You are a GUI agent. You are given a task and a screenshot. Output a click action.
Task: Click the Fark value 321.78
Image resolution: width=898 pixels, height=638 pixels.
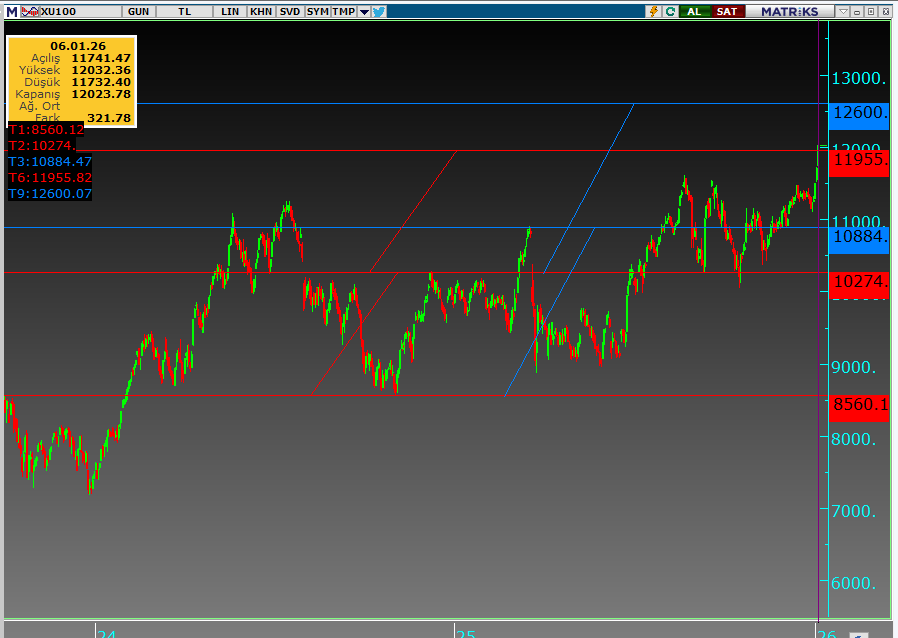[109, 118]
